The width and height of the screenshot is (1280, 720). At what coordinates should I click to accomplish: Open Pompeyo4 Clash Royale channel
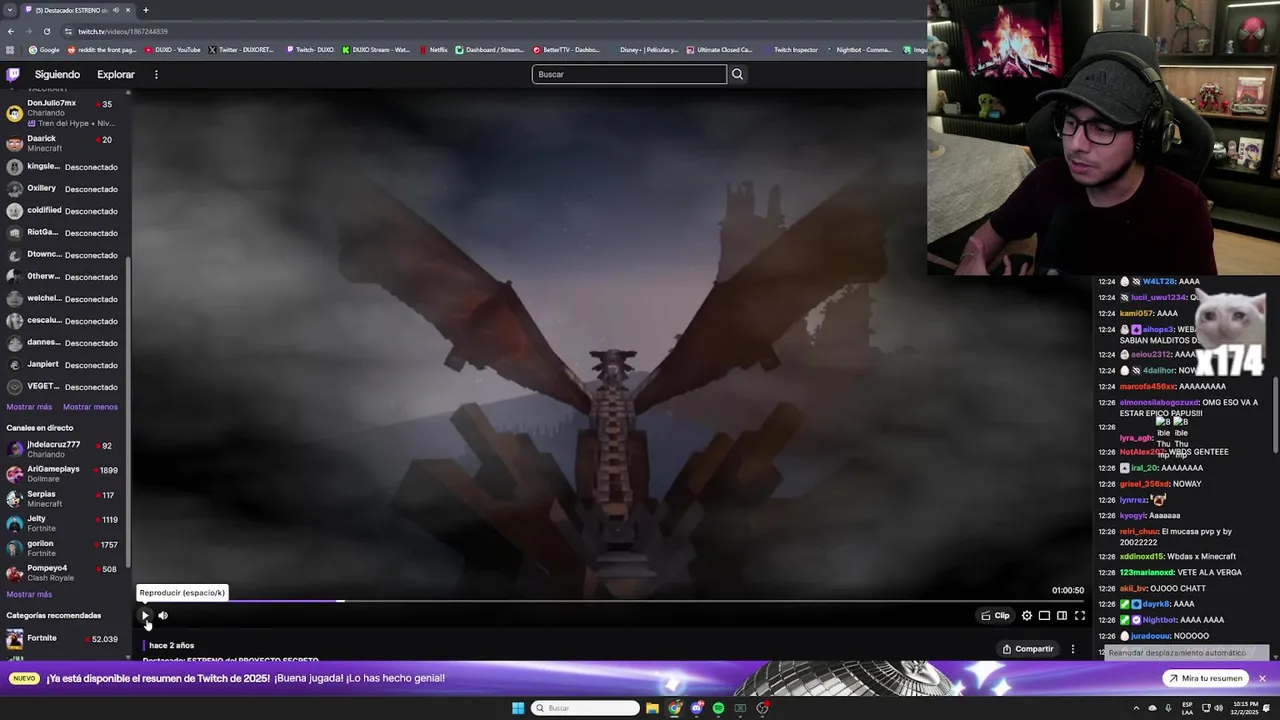pyautogui.click(x=64, y=573)
